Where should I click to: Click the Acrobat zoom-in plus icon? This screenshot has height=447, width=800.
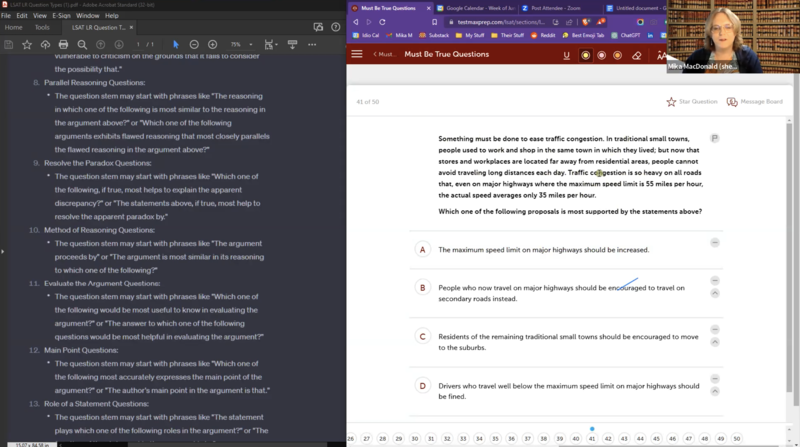pos(212,45)
